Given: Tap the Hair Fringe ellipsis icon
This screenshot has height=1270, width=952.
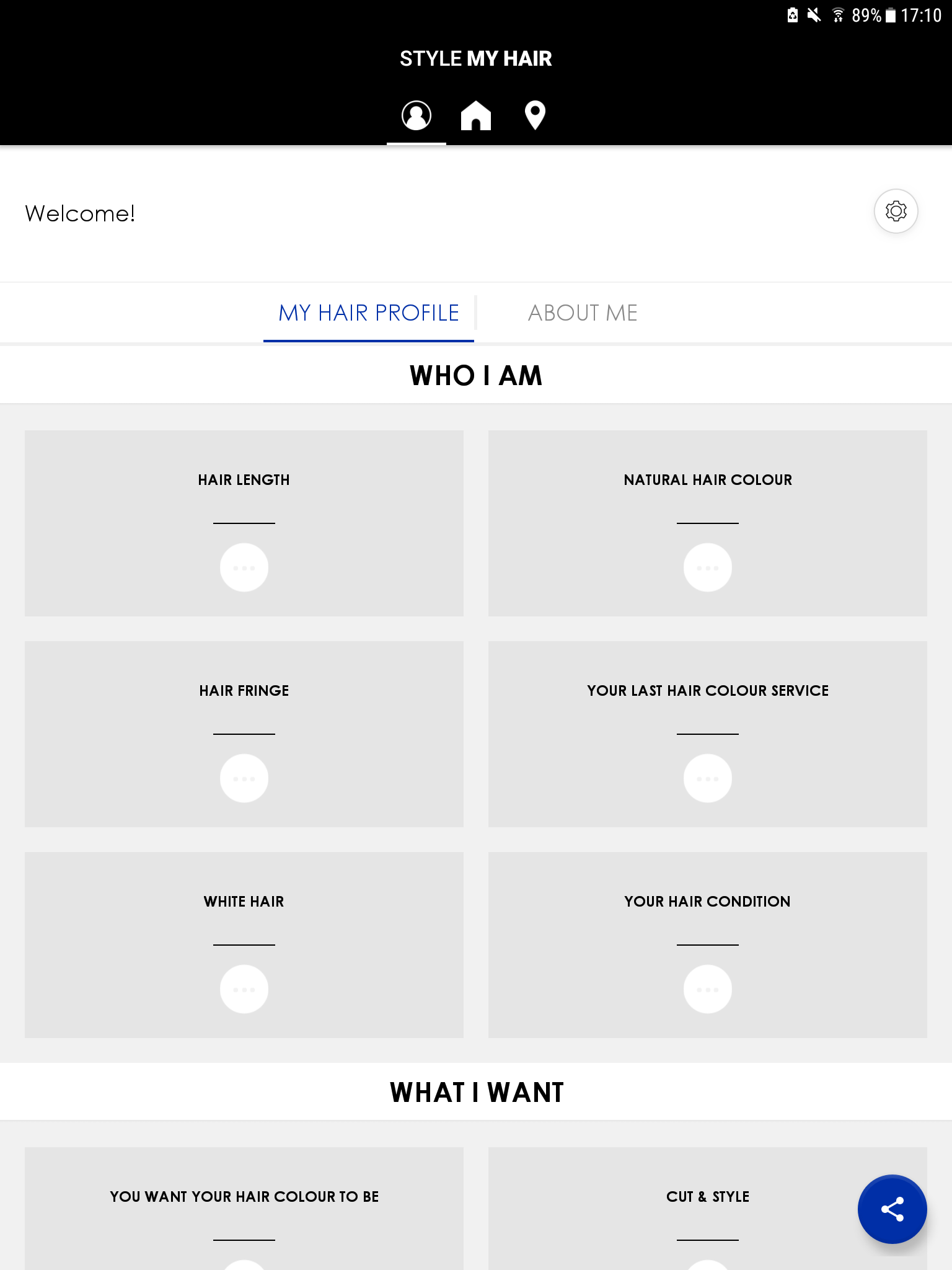Looking at the screenshot, I should [244, 778].
